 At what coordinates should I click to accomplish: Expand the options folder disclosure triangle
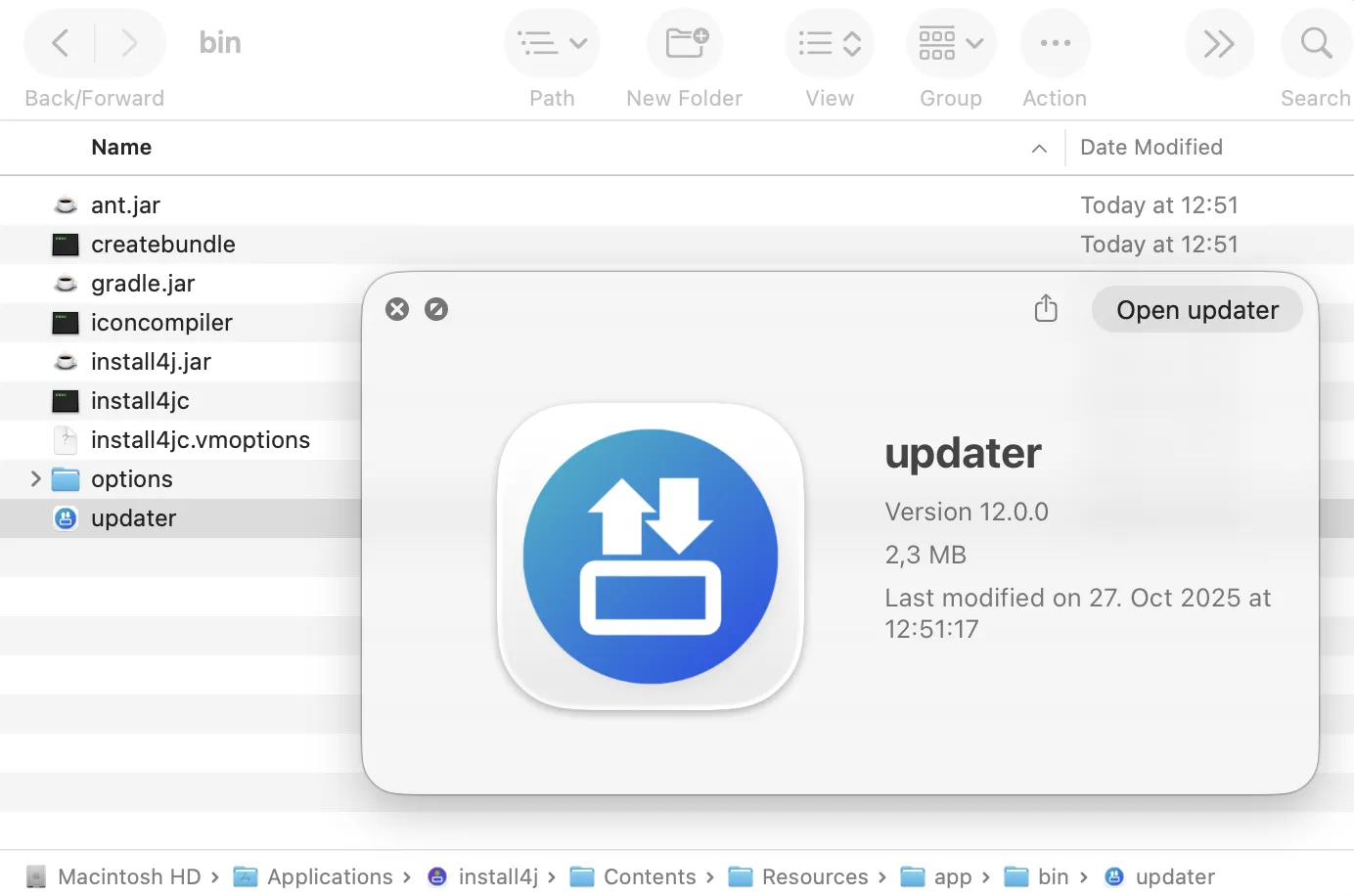tap(36, 478)
